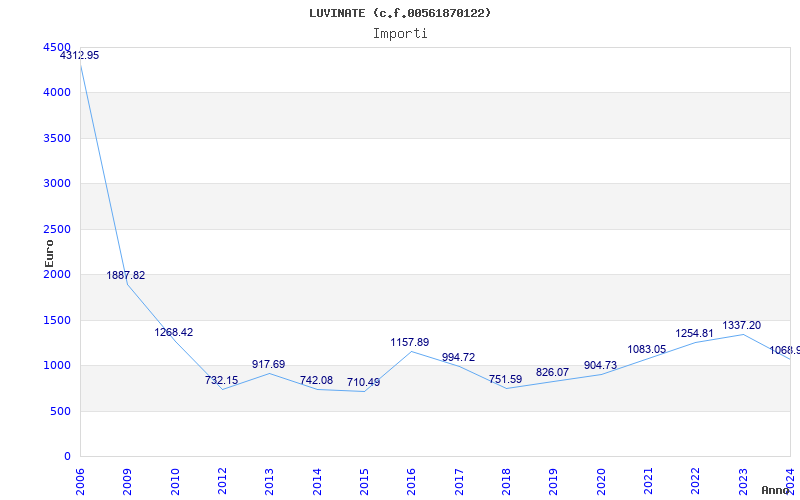Click the data label 742.08

316,380
